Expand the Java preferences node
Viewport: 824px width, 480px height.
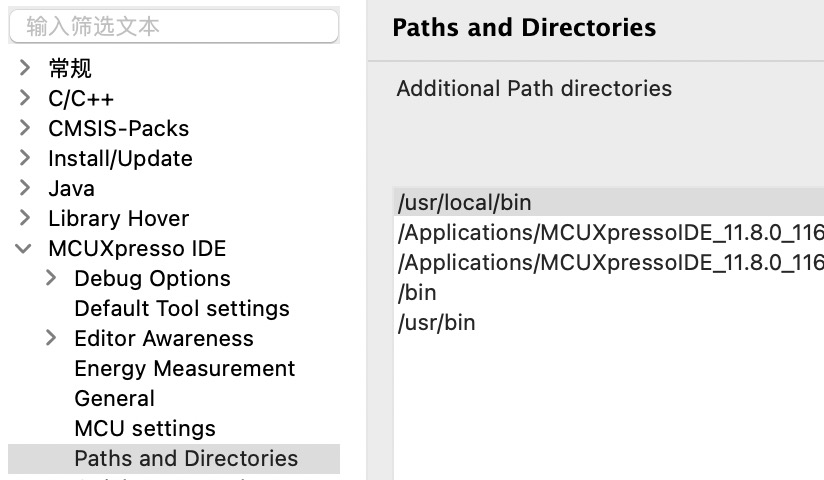(25, 188)
